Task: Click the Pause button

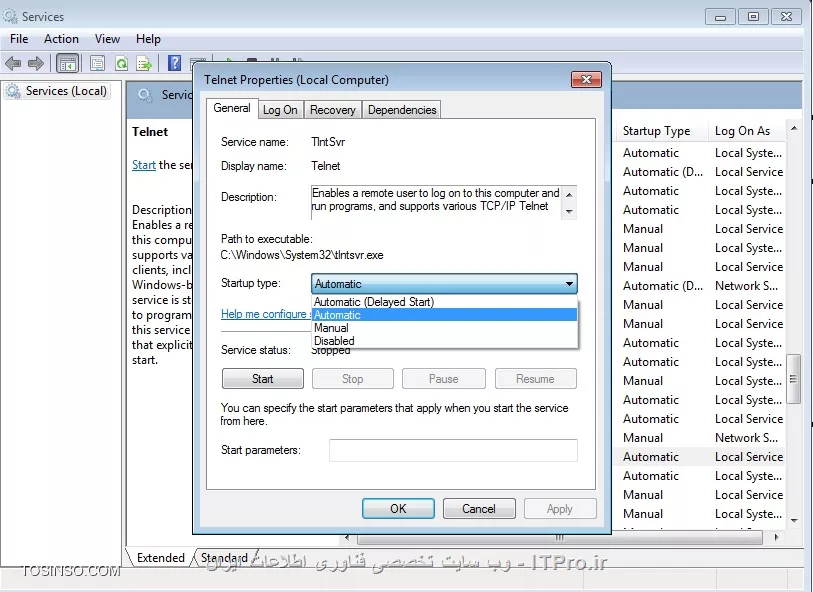Action: click(x=444, y=379)
